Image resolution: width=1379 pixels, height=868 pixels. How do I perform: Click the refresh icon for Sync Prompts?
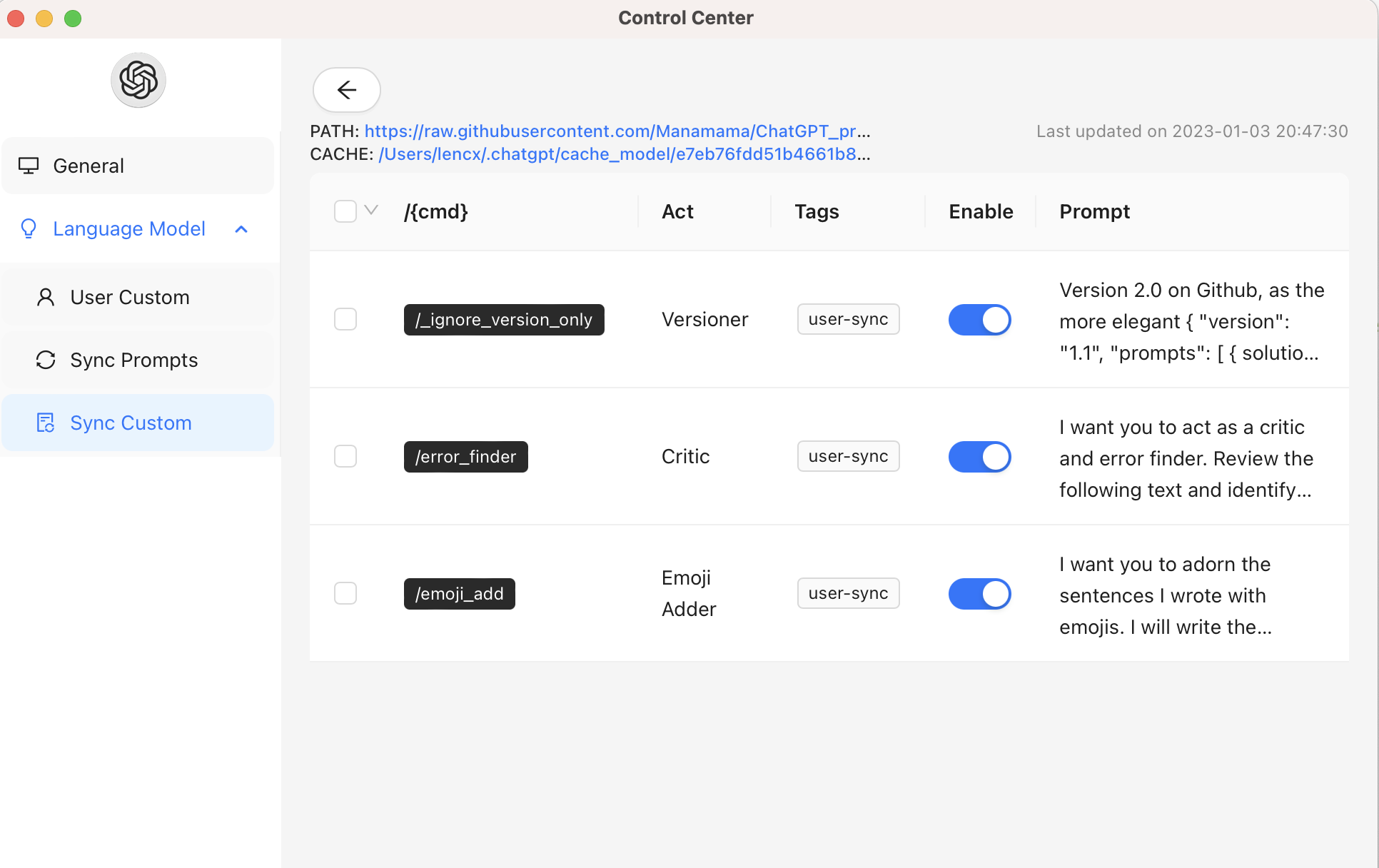[x=46, y=360]
